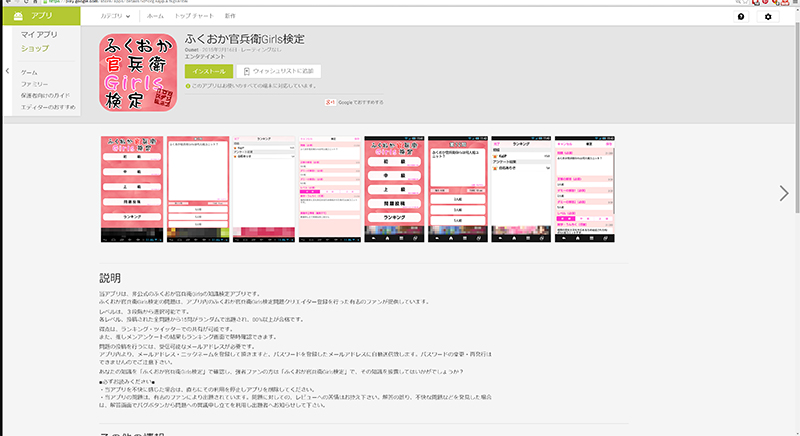Open the settings gear icon
This screenshot has height=436, width=800.
click(x=768, y=17)
